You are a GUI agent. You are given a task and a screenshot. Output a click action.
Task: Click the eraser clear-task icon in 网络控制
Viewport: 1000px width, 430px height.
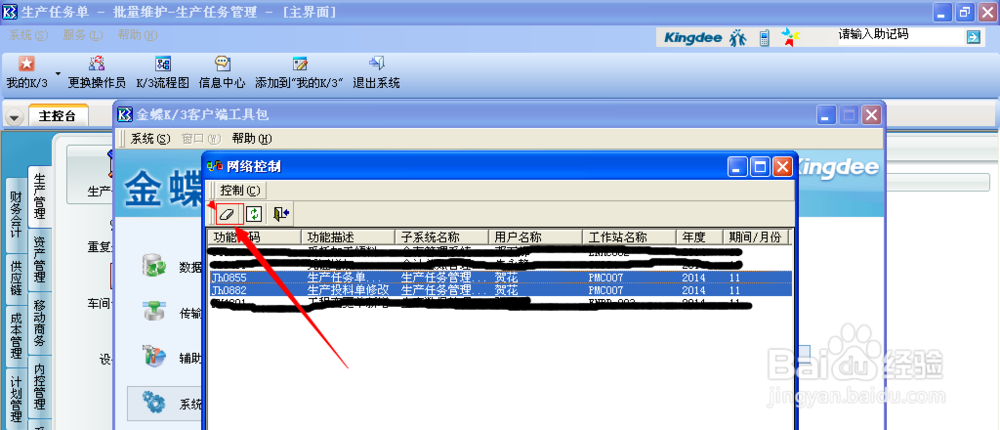click(229, 214)
